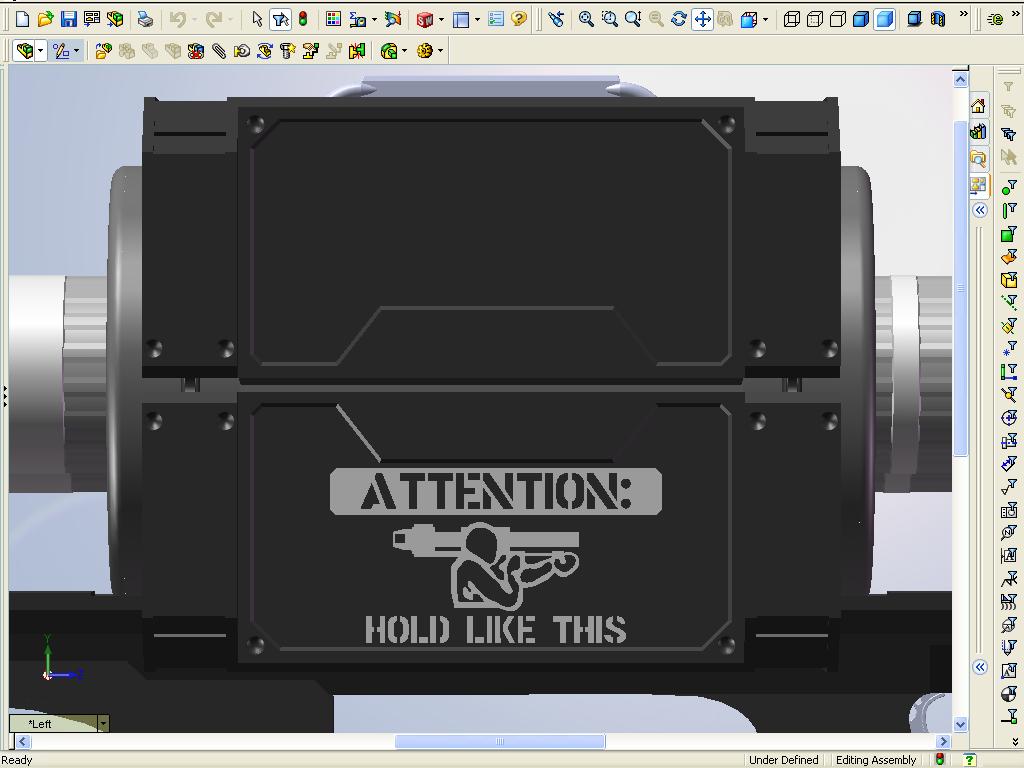Image resolution: width=1024 pixels, height=768 pixels.
Task: Open an existing file
Action: pyautogui.click(x=45, y=19)
